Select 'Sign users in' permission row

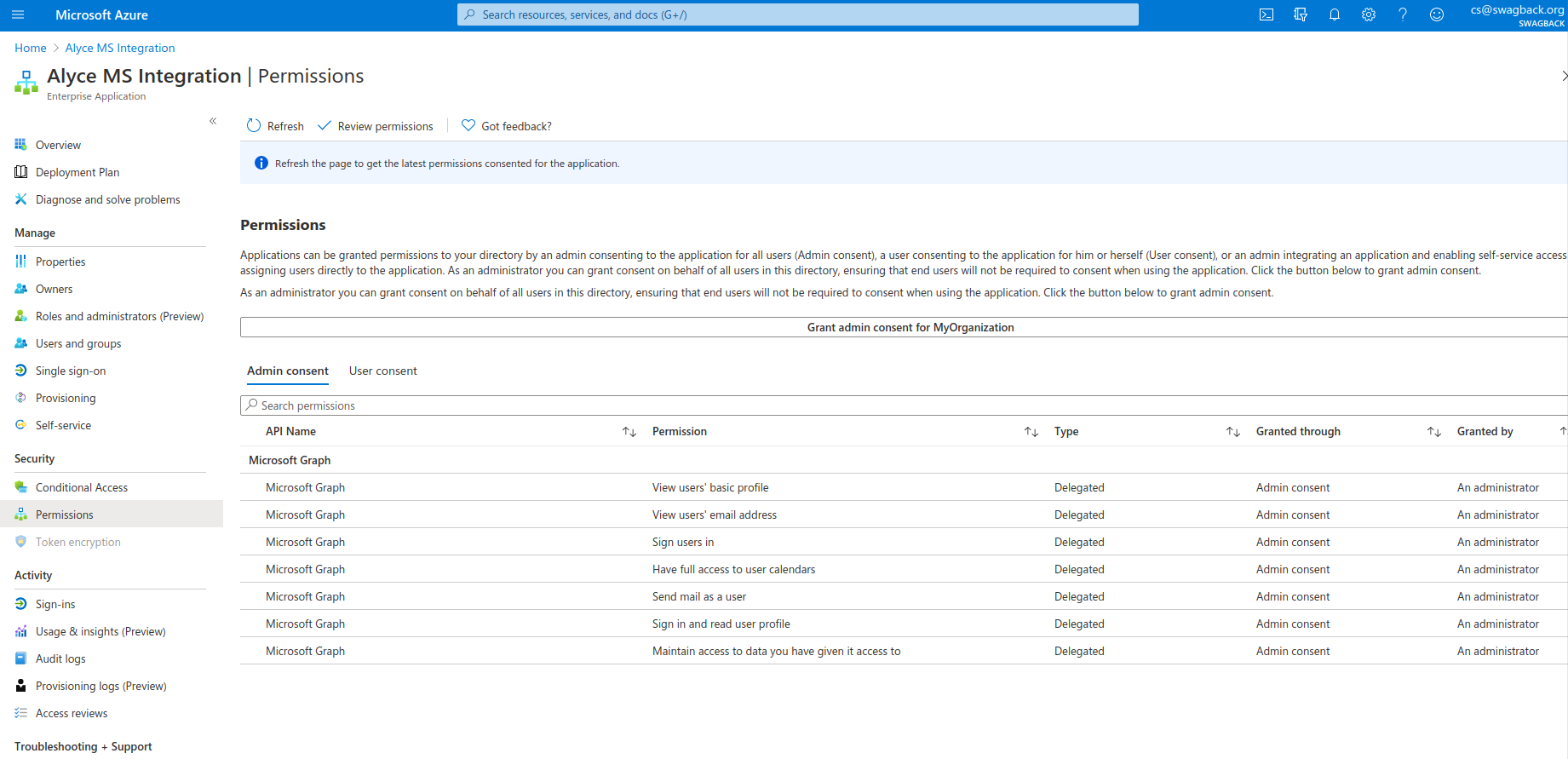pyautogui.click(x=905, y=542)
